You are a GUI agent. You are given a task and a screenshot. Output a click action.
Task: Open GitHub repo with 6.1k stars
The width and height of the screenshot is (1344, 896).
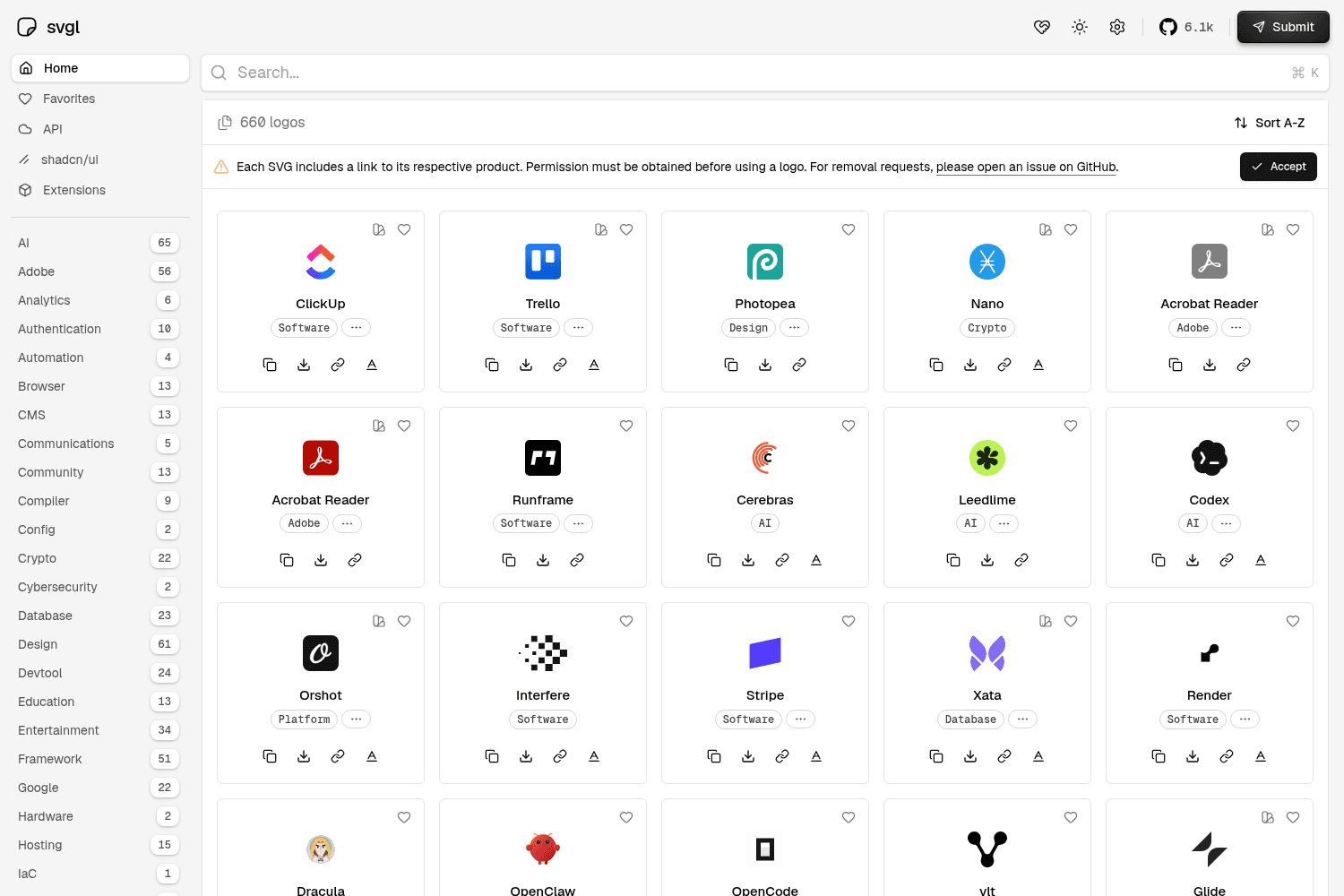tap(1186, 27)
